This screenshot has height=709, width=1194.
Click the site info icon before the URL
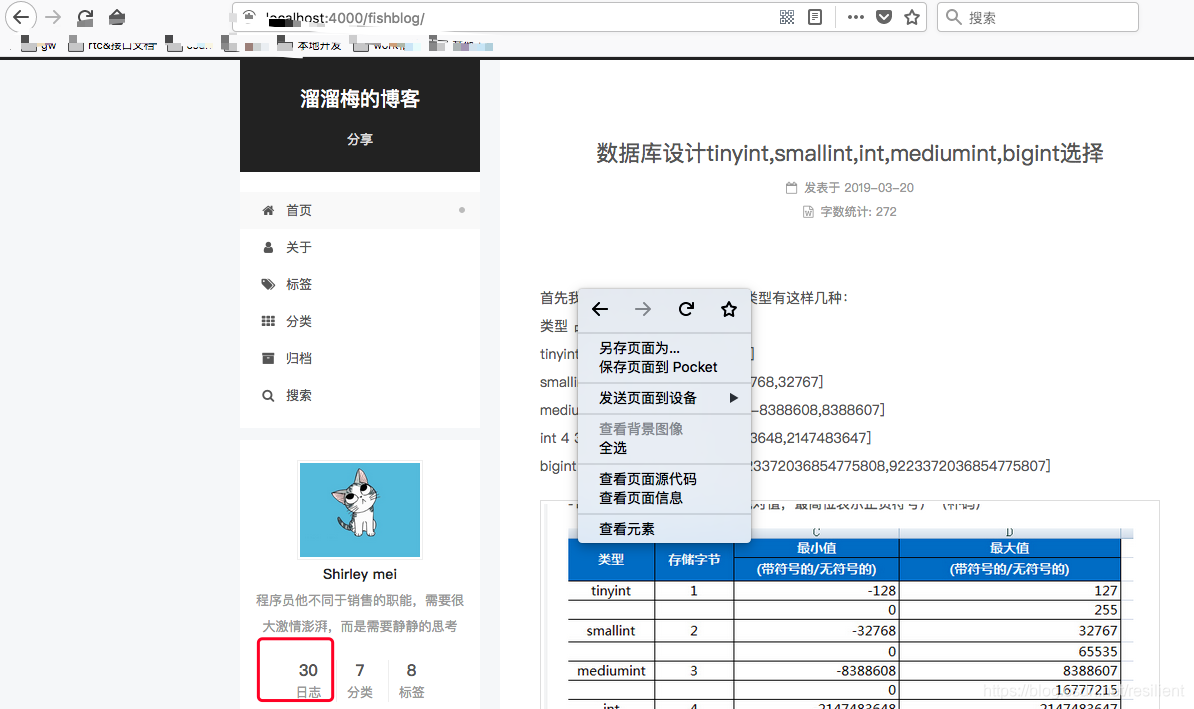249,17
